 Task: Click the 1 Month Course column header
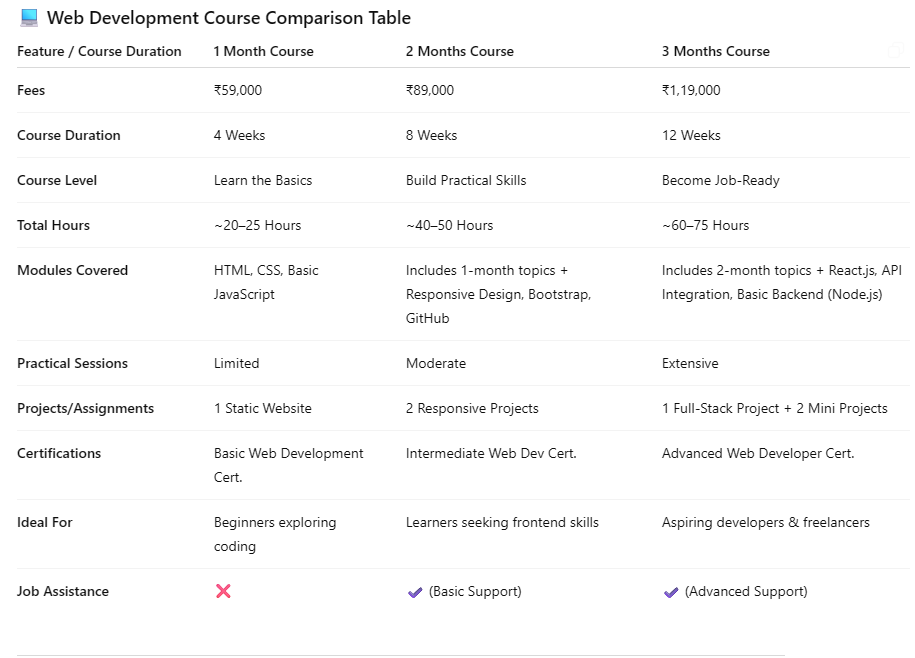click(x=263, y=51)
